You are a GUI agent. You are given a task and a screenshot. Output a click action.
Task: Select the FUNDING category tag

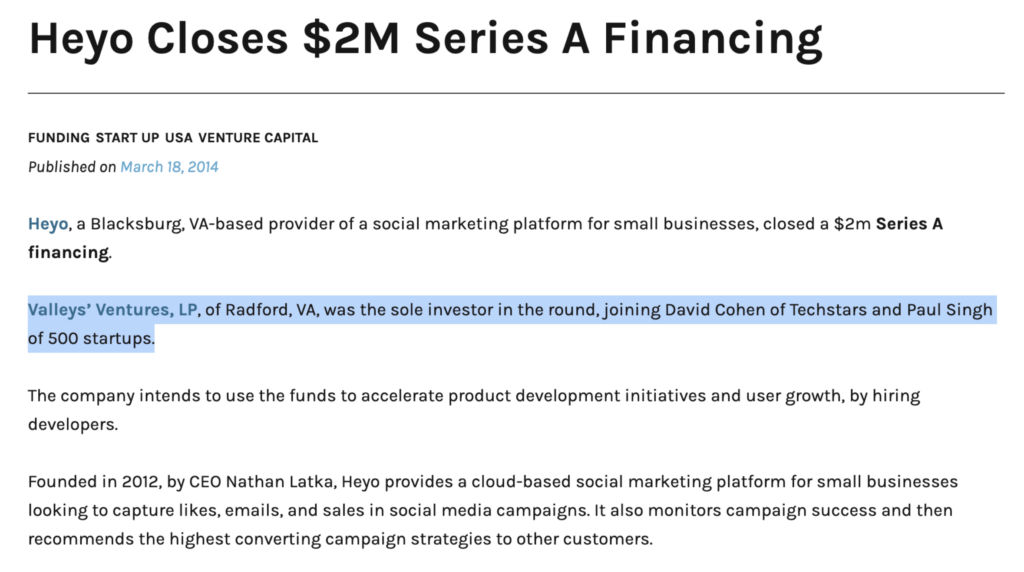(59, 138)
